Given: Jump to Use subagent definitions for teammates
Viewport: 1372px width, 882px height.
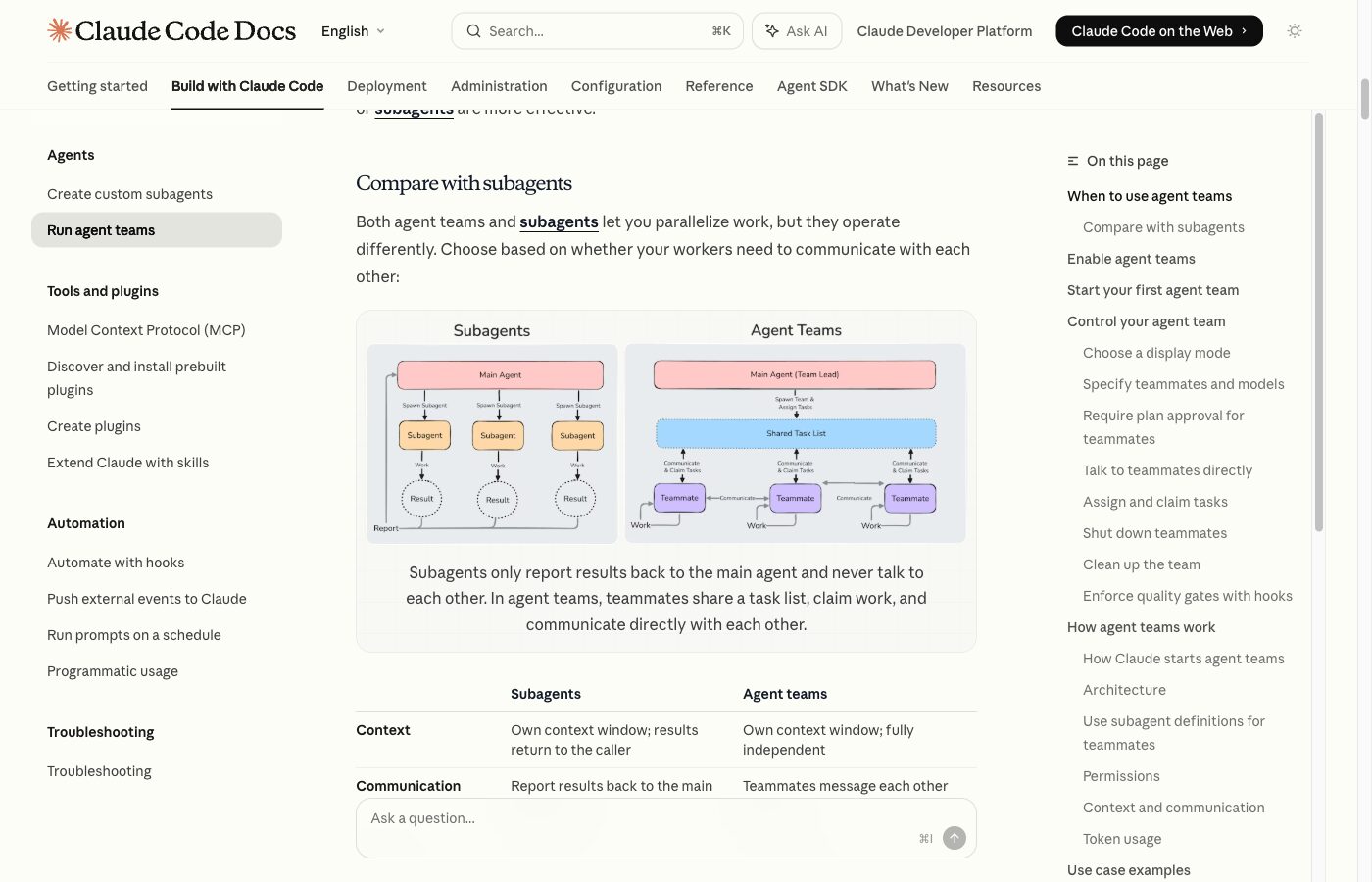Looking at the screenshot, I should tap(1173, 733).
